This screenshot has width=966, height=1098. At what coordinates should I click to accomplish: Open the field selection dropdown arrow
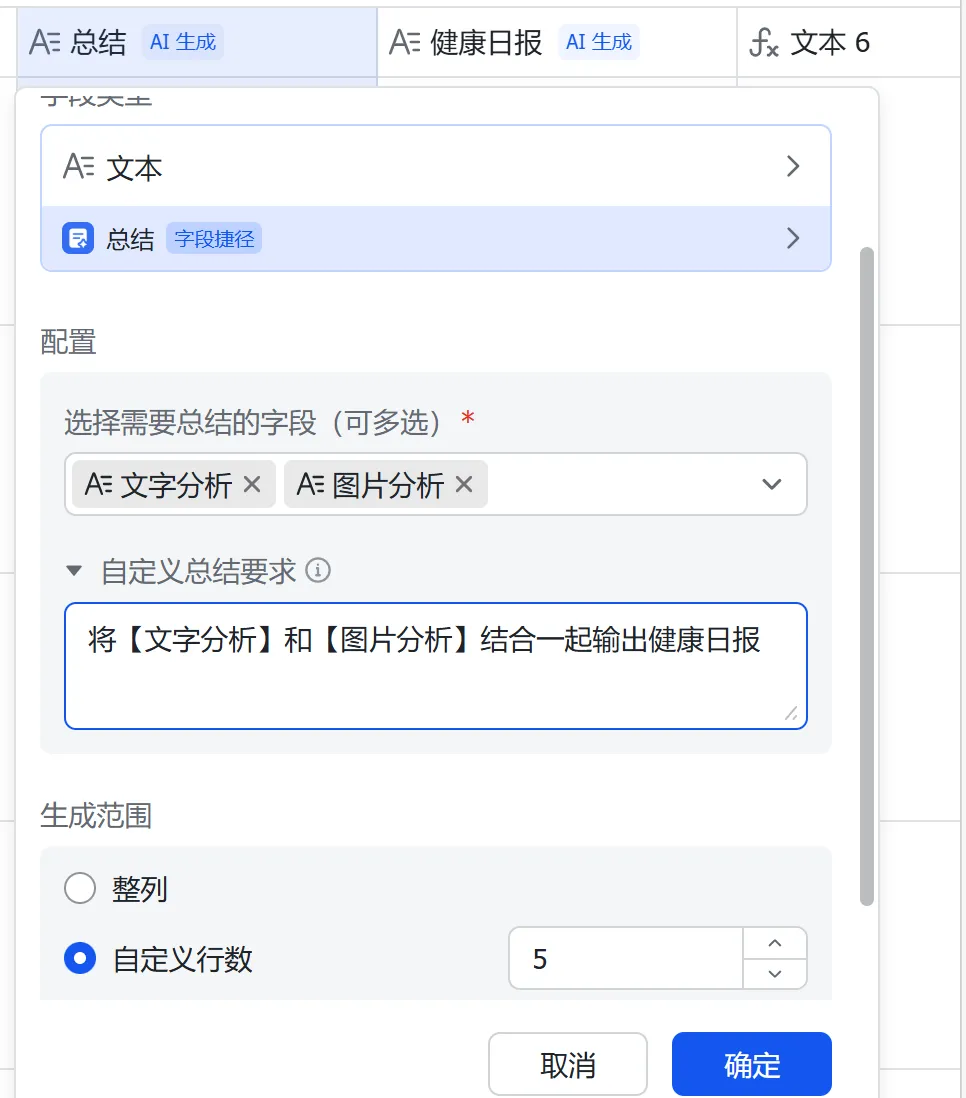[771, 485]
